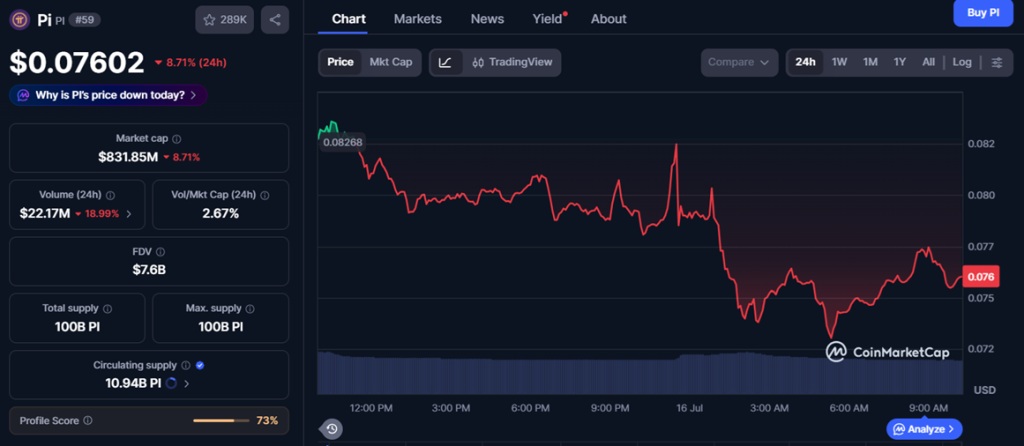
Task: Click the $831.85M market cap value
Action: (x=128, y=157)
